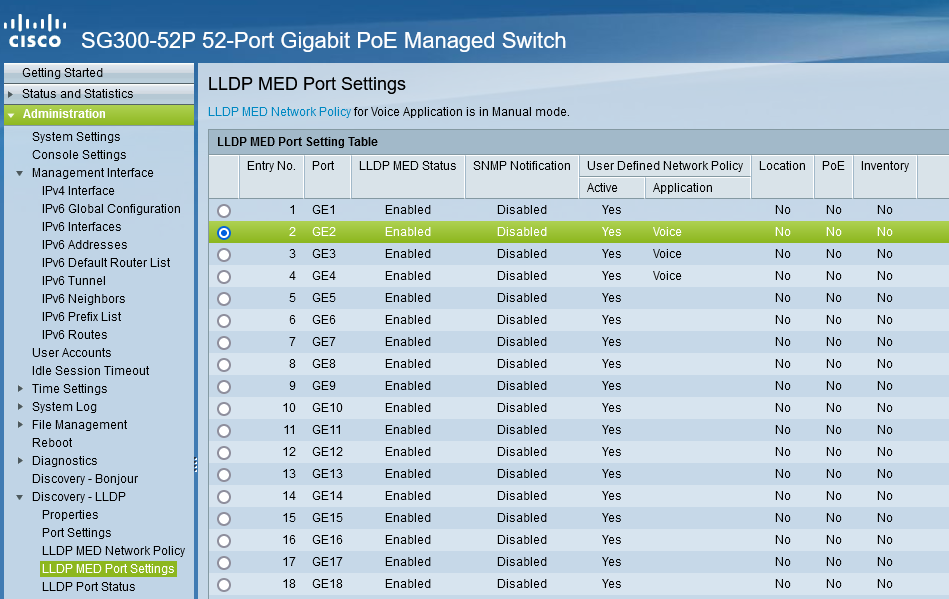Viewport: 949px width, 599px height.
Task: Collapse the Administration section arrow
Action: [x=11, y=114]
